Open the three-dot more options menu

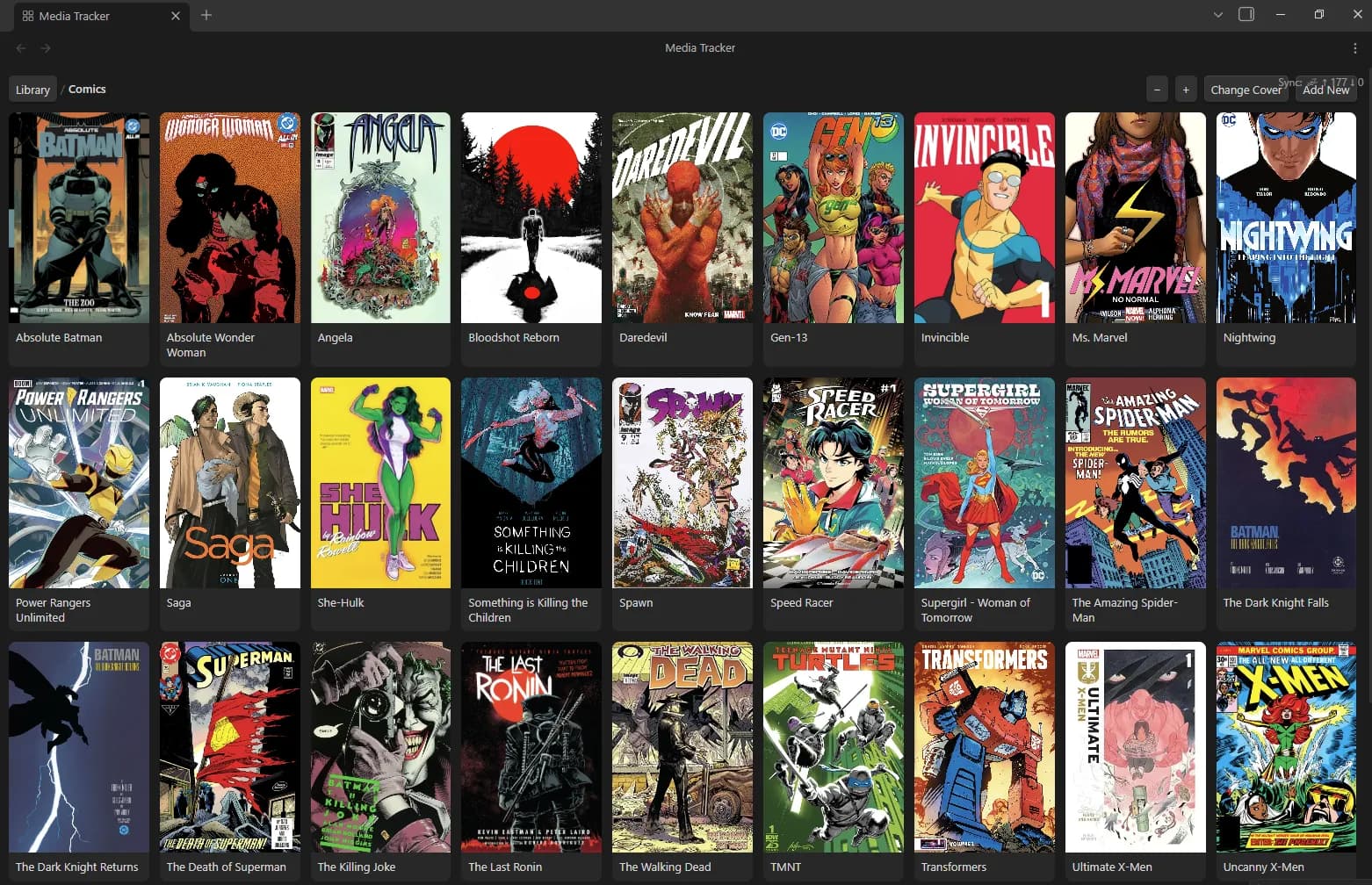(1355, 48)
